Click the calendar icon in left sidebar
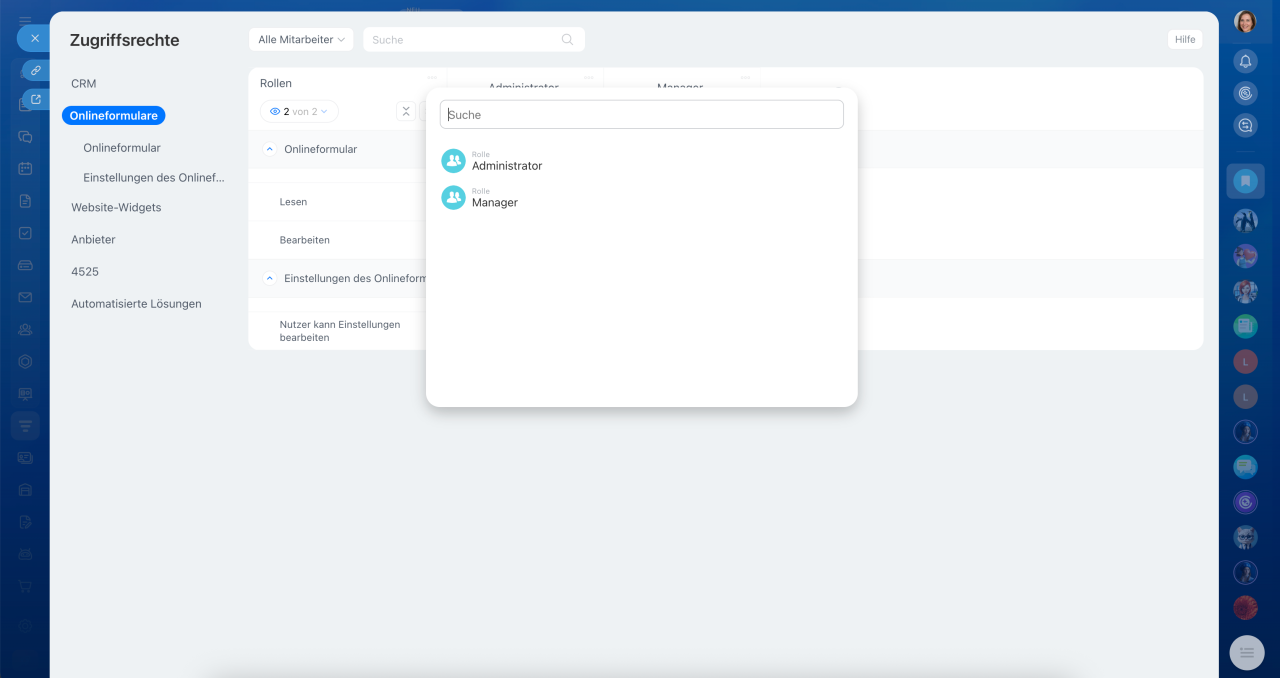Image resolution: width=1280 pixels, height=678 pixels. 25,169
